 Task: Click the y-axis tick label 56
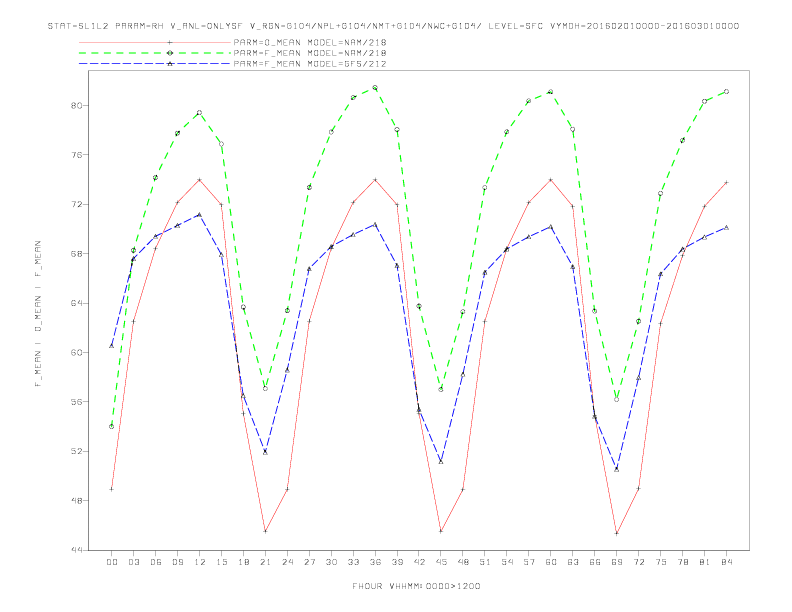pos(78,402)
